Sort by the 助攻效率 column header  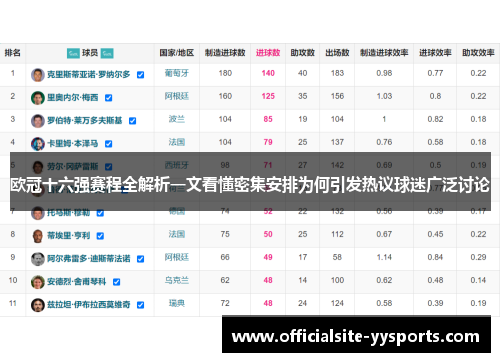click(478, 53)
